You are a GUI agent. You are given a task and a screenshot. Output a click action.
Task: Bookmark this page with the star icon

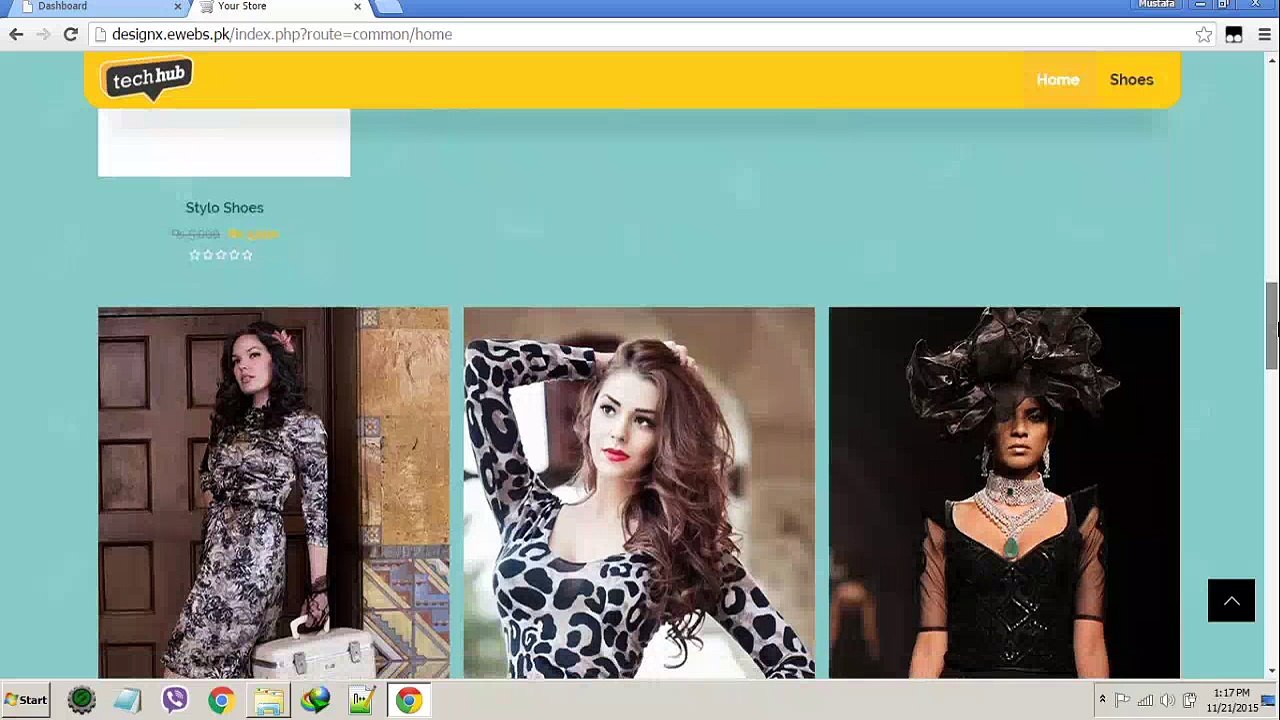point(1204,35)
